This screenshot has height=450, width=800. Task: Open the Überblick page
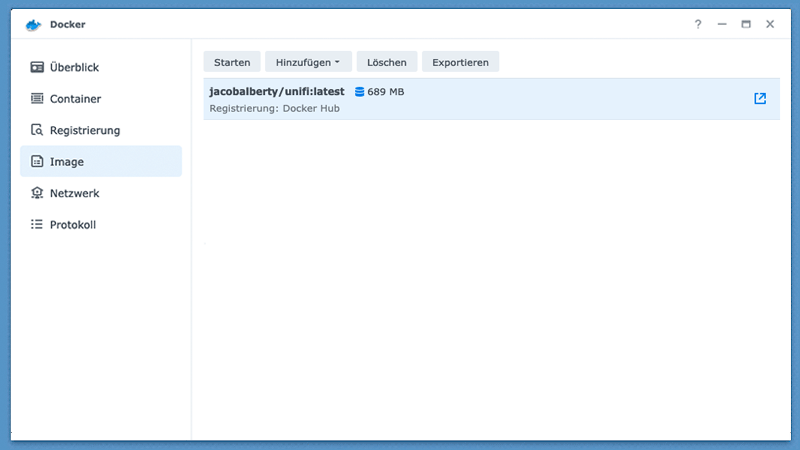pyautogui.click(x=74, y=67)
